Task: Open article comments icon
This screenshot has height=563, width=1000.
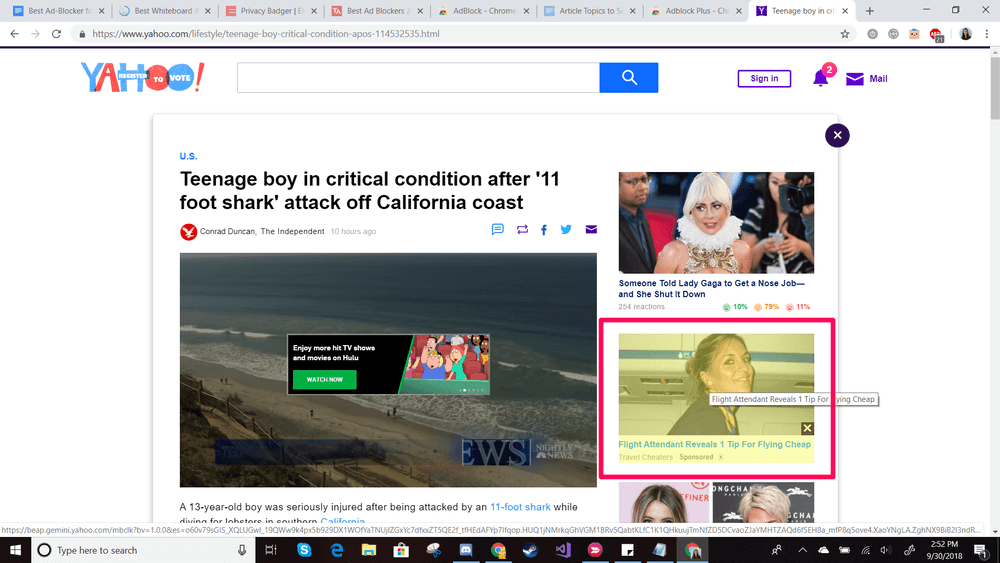Action: click(x=497, y=230)
